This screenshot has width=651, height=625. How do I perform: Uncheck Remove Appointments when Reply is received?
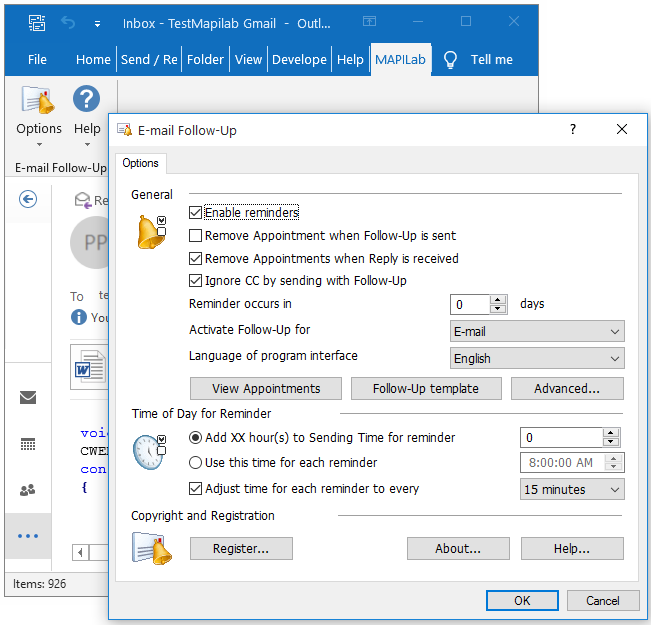click(195, 258)
